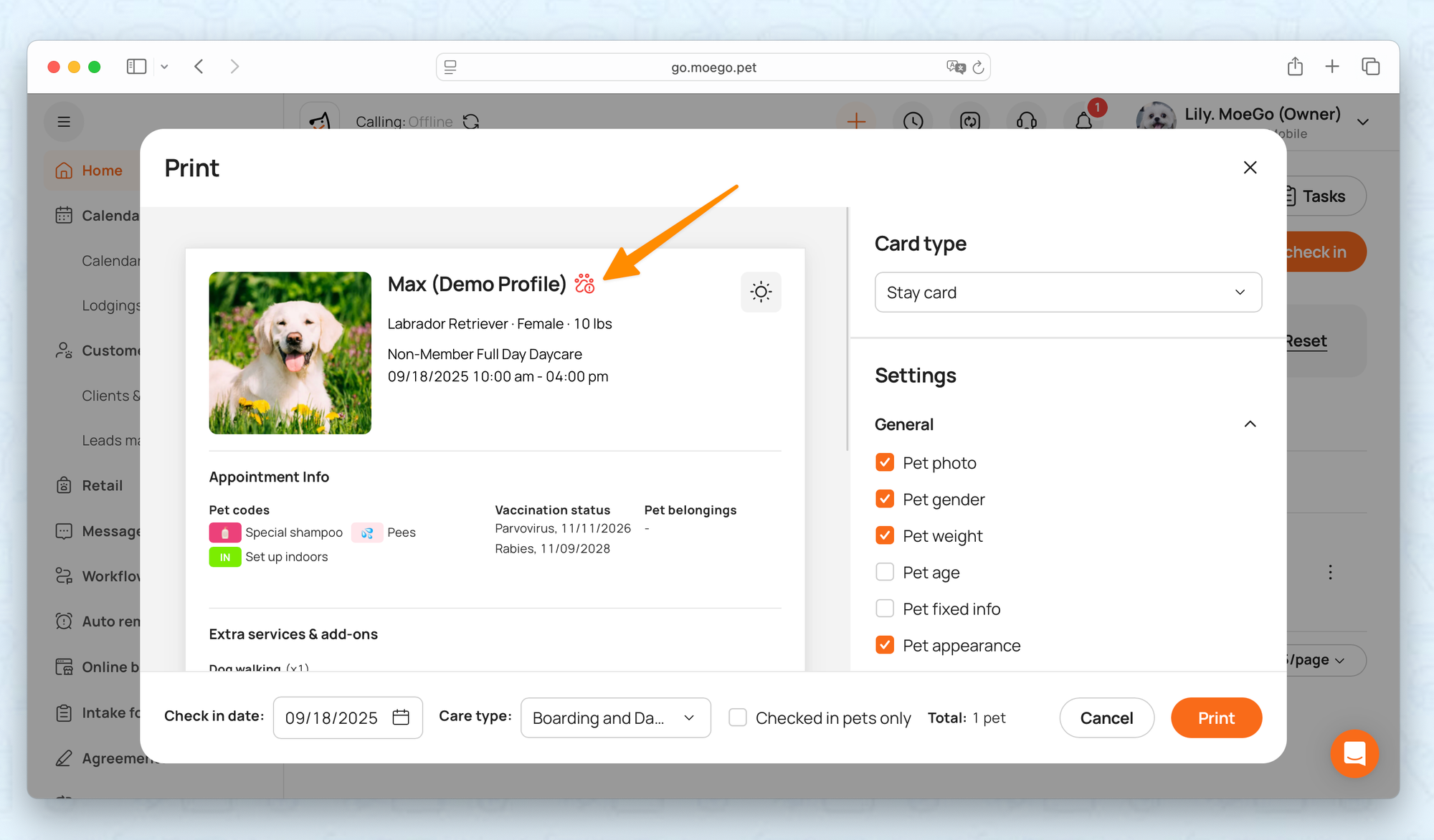
Task: Click Max's pet photo thumbnail
Action: 290,353
